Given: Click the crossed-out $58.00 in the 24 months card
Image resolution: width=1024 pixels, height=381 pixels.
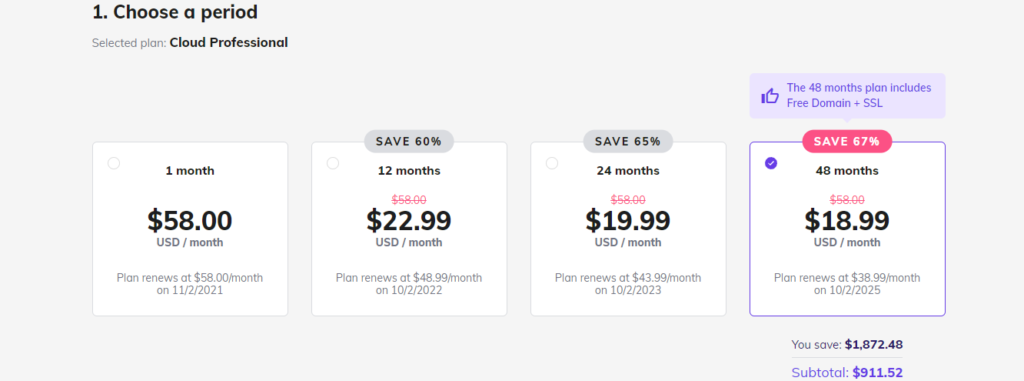Looking at the screenshot, I should point(628,200).
